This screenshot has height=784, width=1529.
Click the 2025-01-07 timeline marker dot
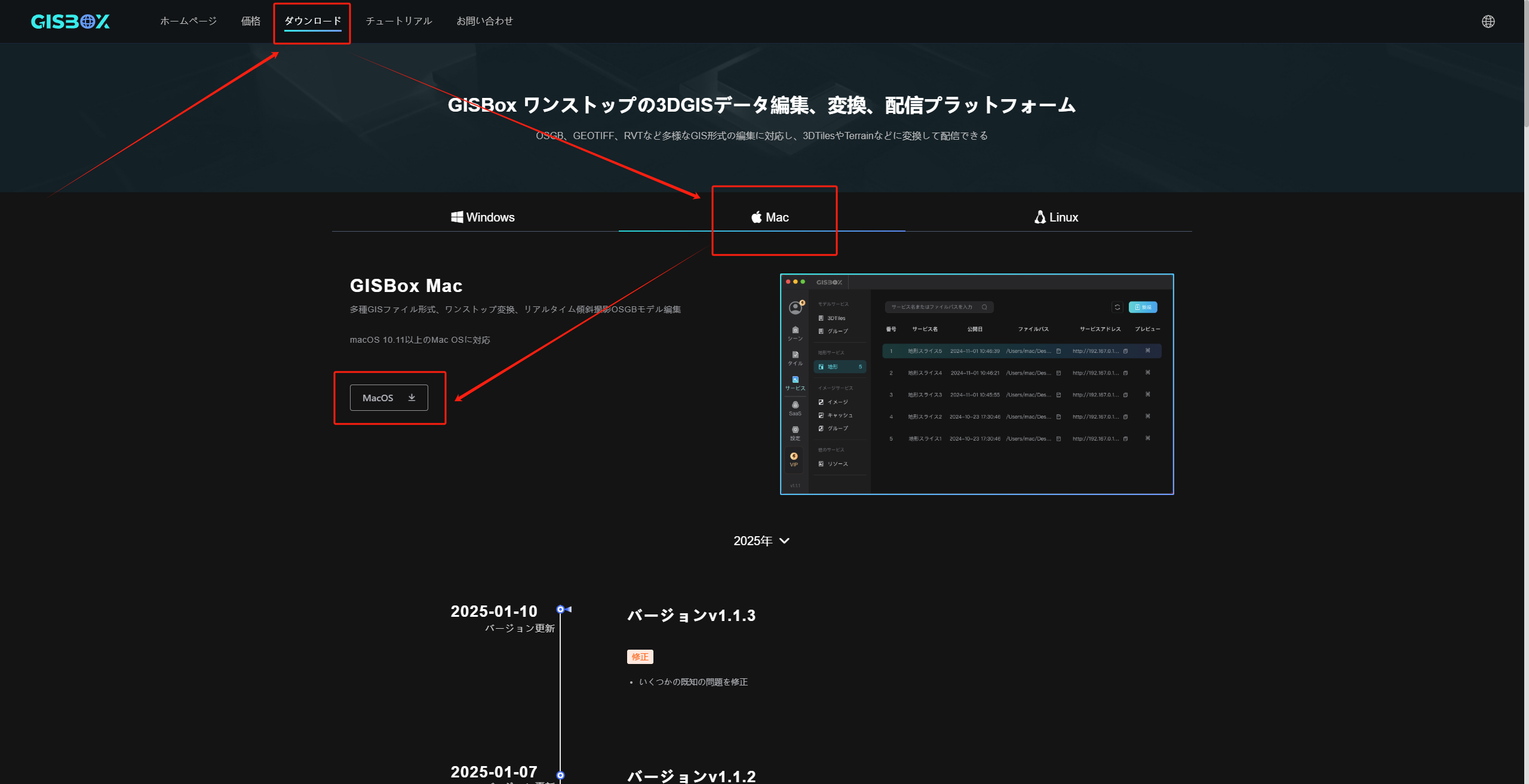click(x=560, y=775)
